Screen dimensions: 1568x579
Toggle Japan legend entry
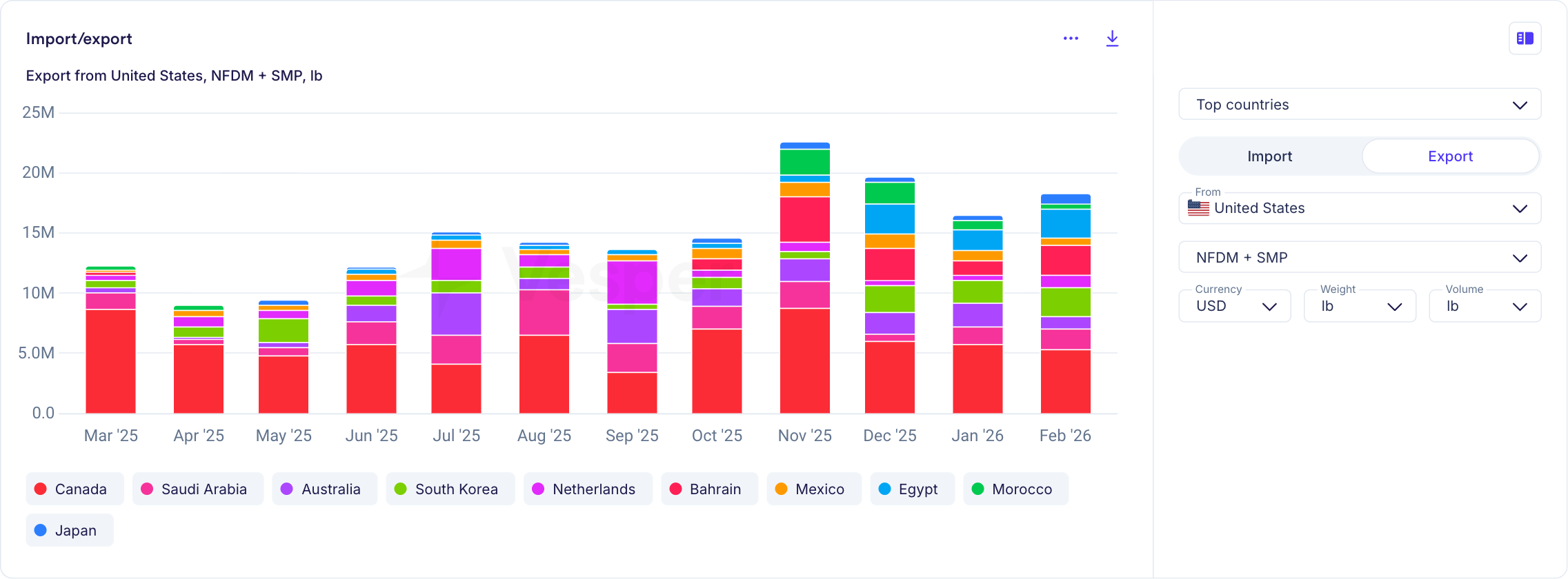pyautogui.click(x=70, y=530)
